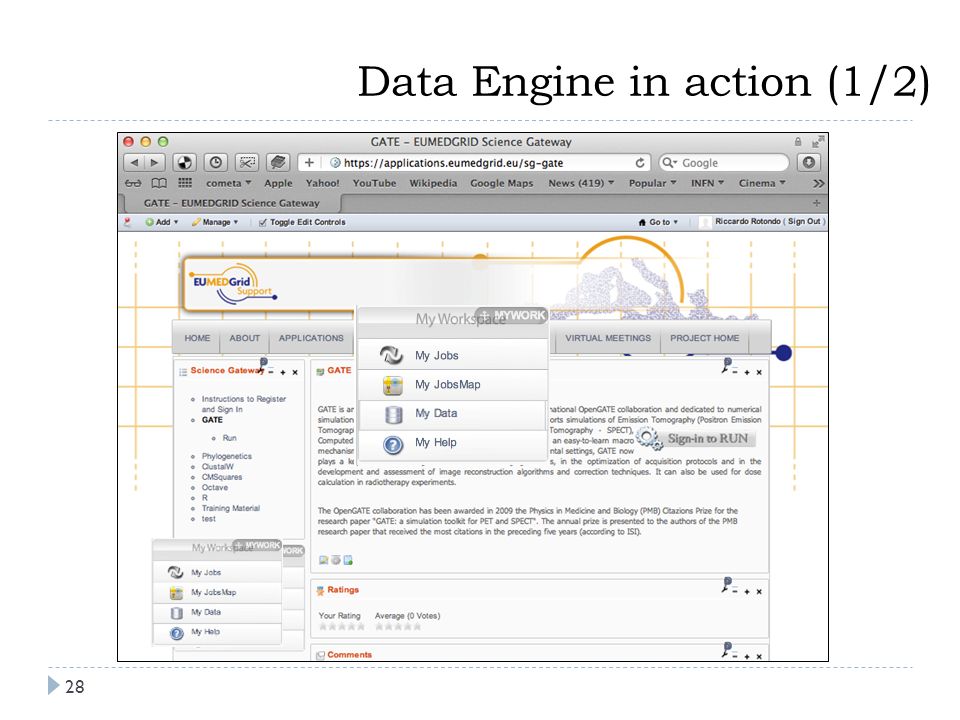Open the Training Material link
Viewport: 960px width, 720px height.
coord(231,508)
